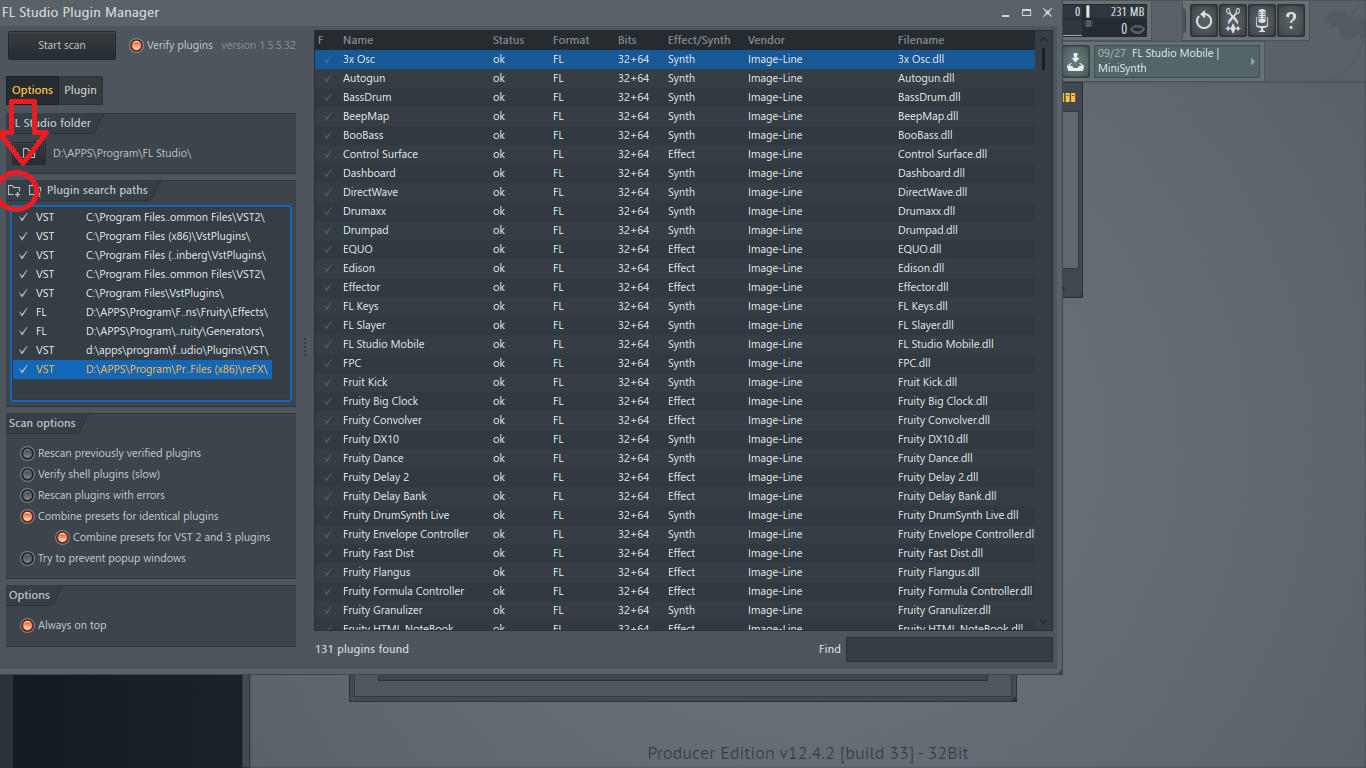The image size is (1366, 768).
Task: Sort by the Effect/Synth column header
Action: click(x=699, y=40)
